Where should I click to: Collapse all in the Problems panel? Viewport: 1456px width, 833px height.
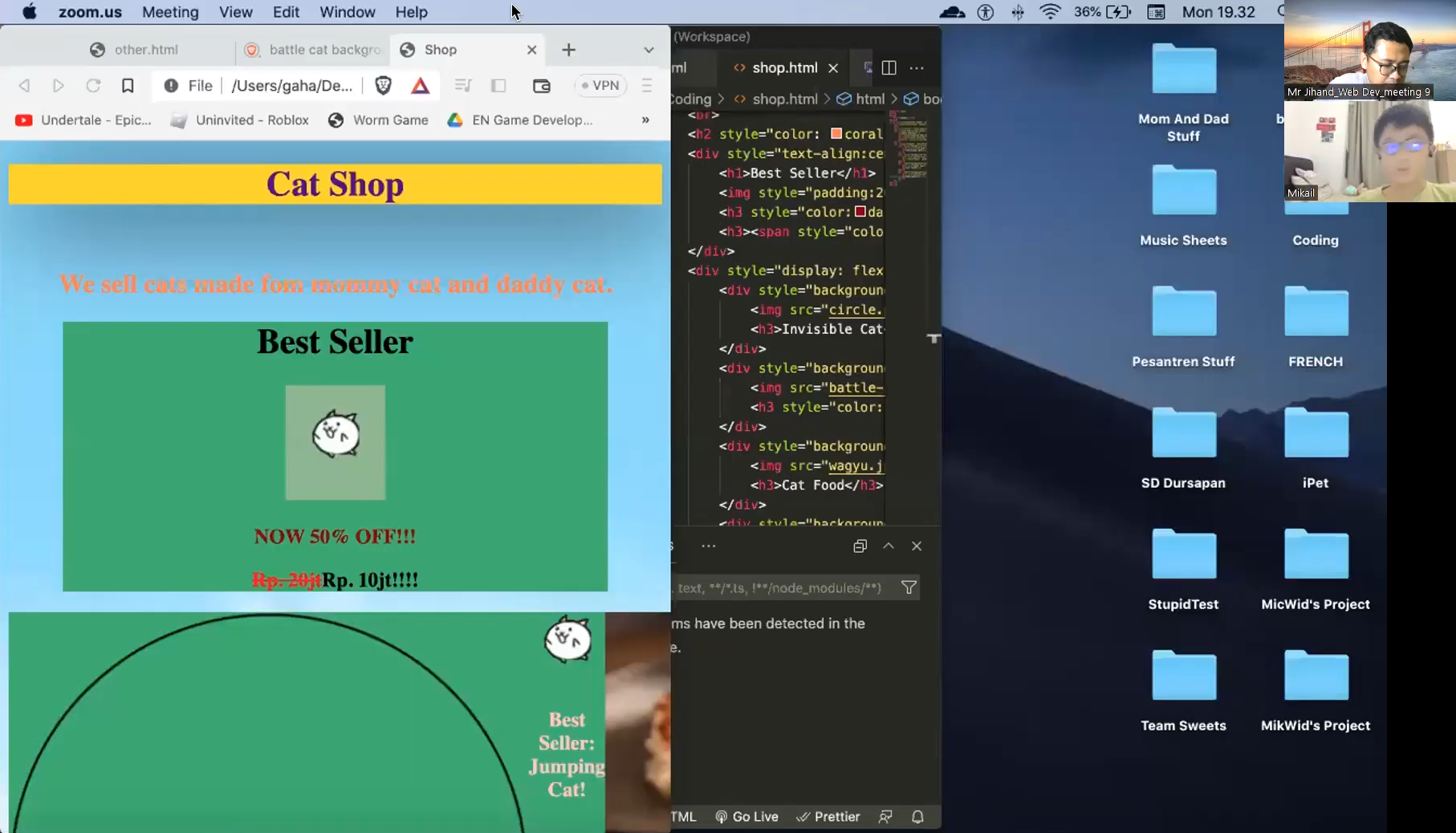[860, 546]
